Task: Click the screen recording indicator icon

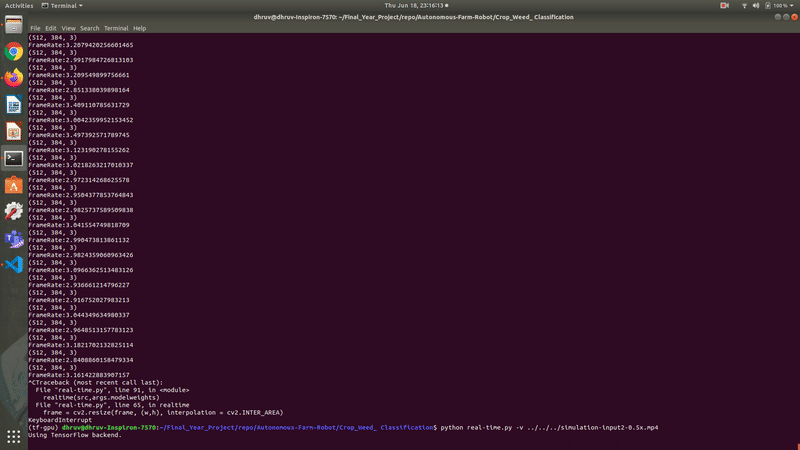Action: pos(724,6)
